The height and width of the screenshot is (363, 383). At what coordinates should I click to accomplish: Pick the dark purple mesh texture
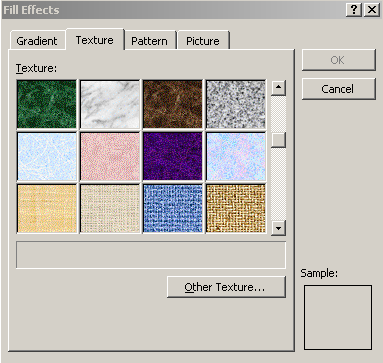173,156
